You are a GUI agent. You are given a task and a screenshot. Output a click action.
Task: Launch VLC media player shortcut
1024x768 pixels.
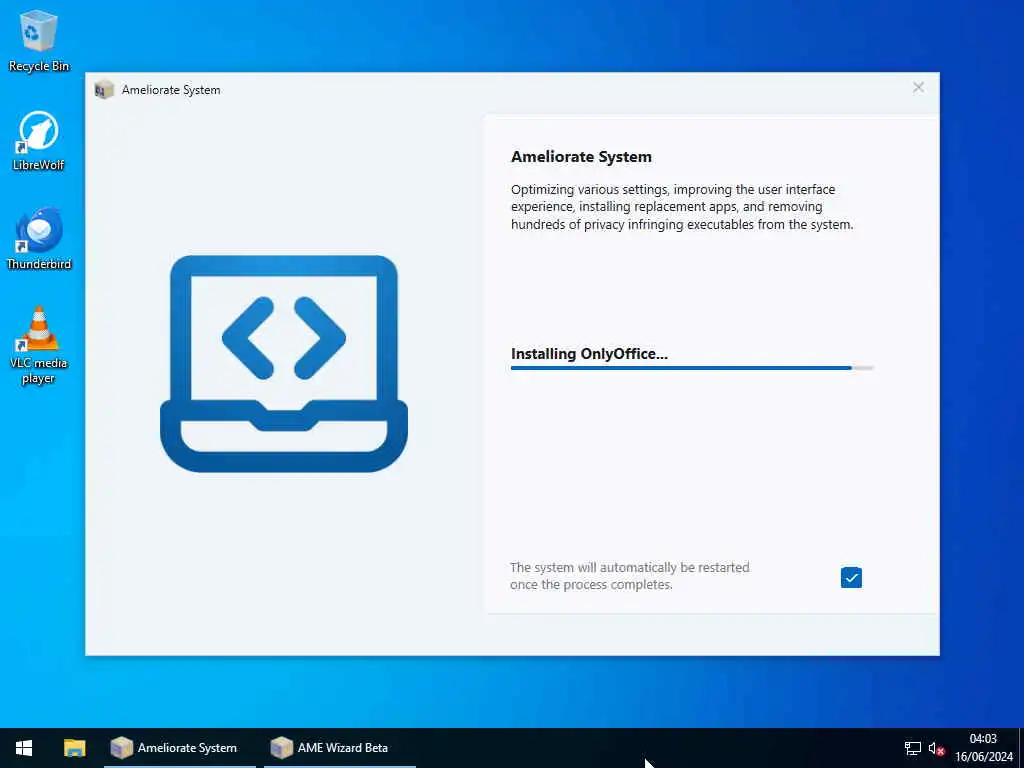coord(39,345)
